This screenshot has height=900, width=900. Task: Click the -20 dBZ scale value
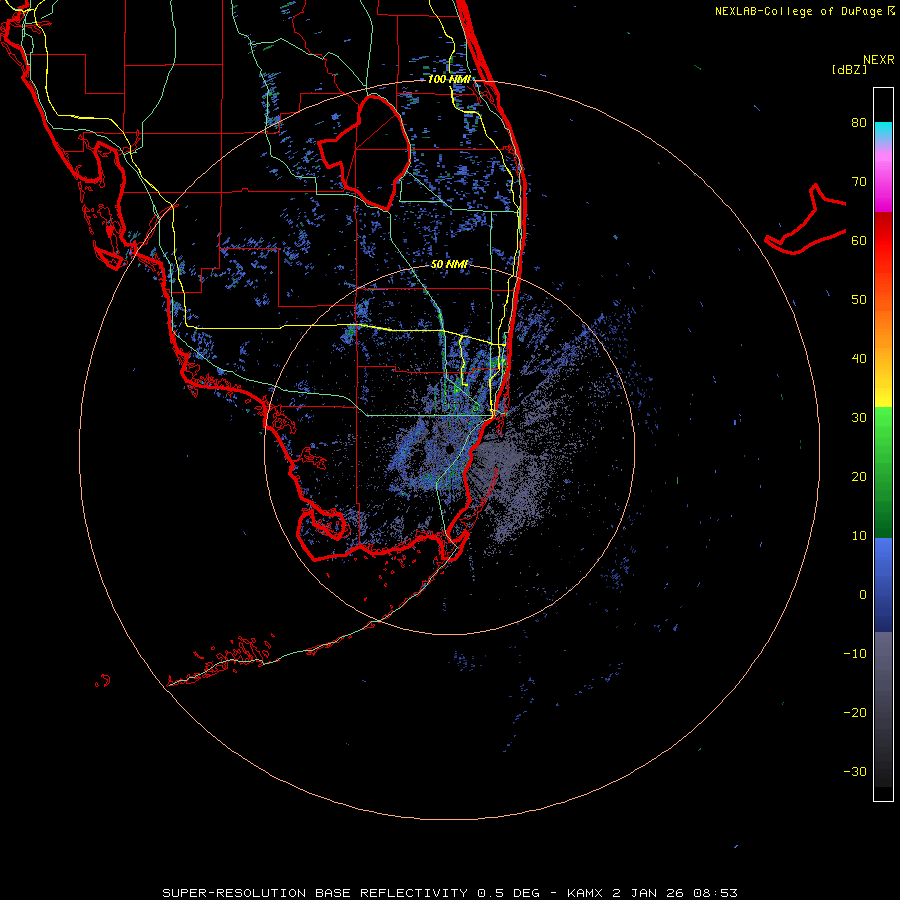(855, 713)
